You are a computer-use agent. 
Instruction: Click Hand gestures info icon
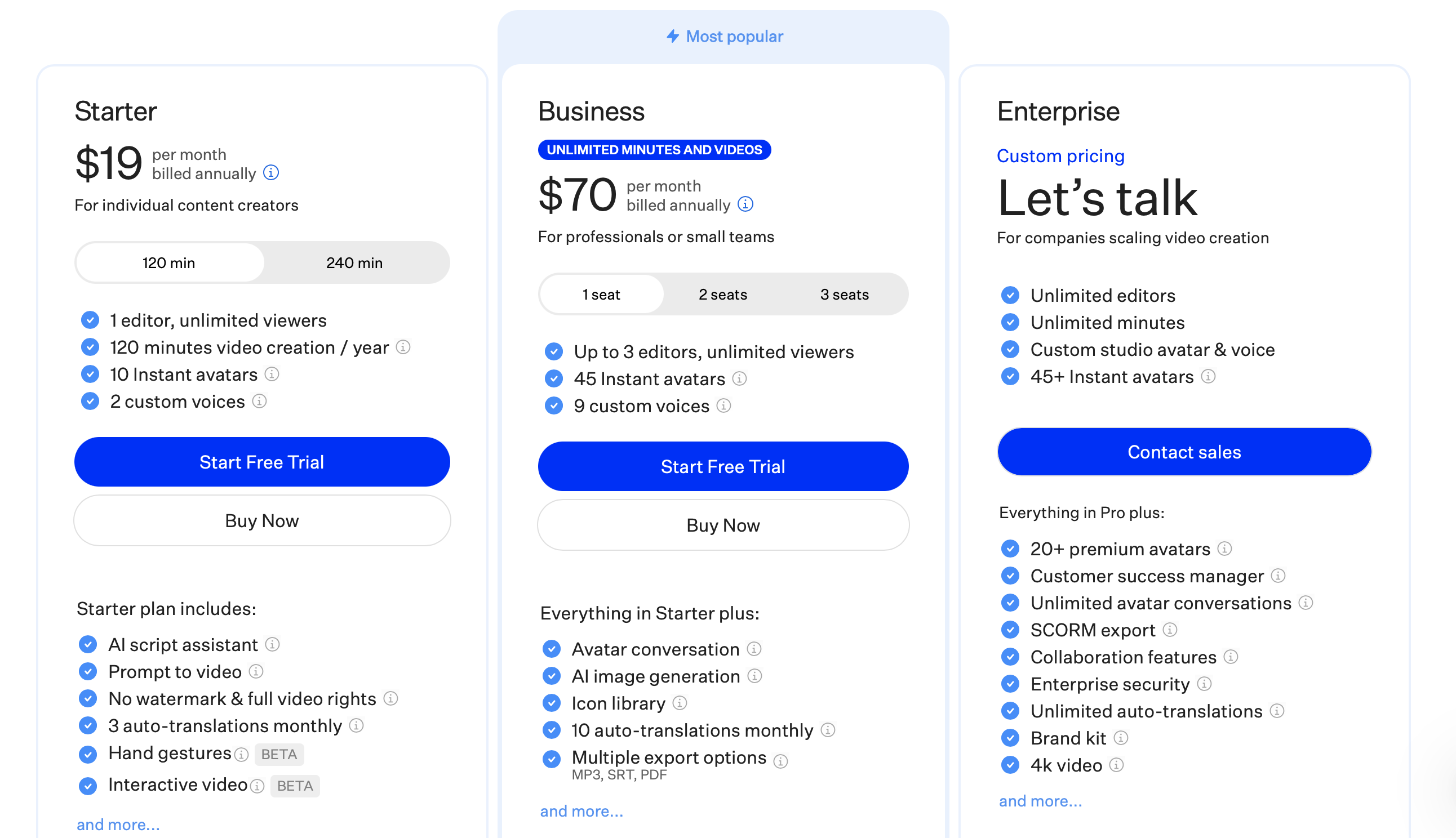(x=242, y=755)
